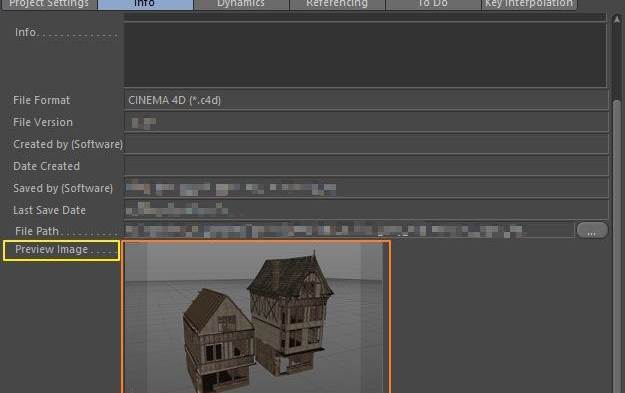
Task: Click the Date Created label
Action: click(46, 166)
